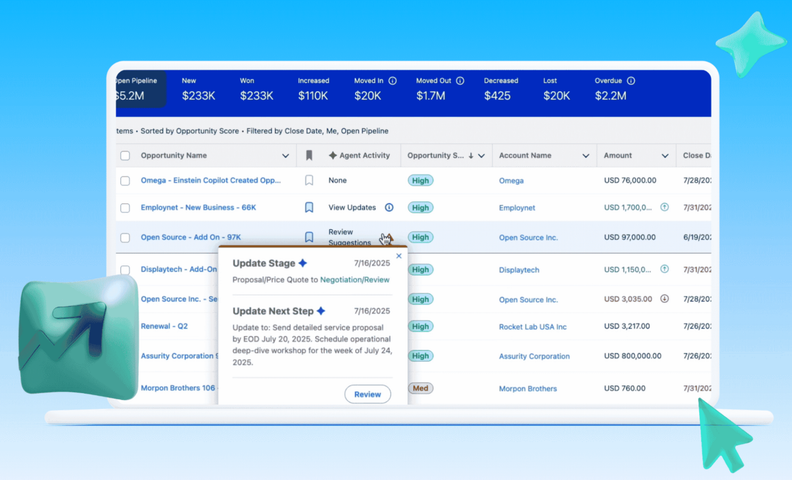Click sparkle icon next to Update Next Step
This screenshot has width=792, height=480.
tap(321, 311)
